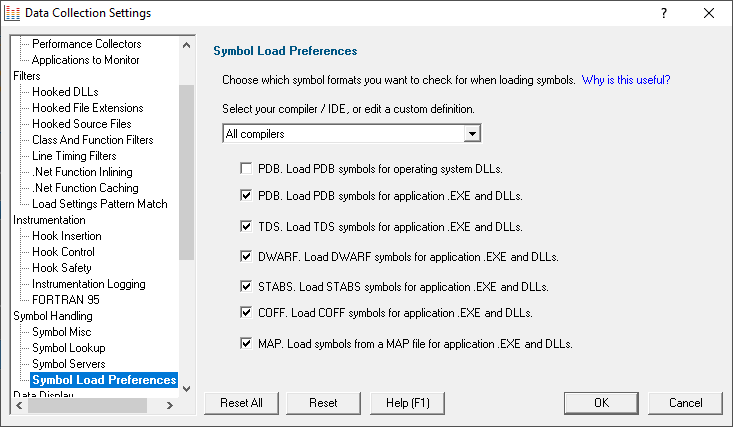Screen dimensions: 733x427
Task: Click the tree scroll up arrow
Action: coord(187,45)
